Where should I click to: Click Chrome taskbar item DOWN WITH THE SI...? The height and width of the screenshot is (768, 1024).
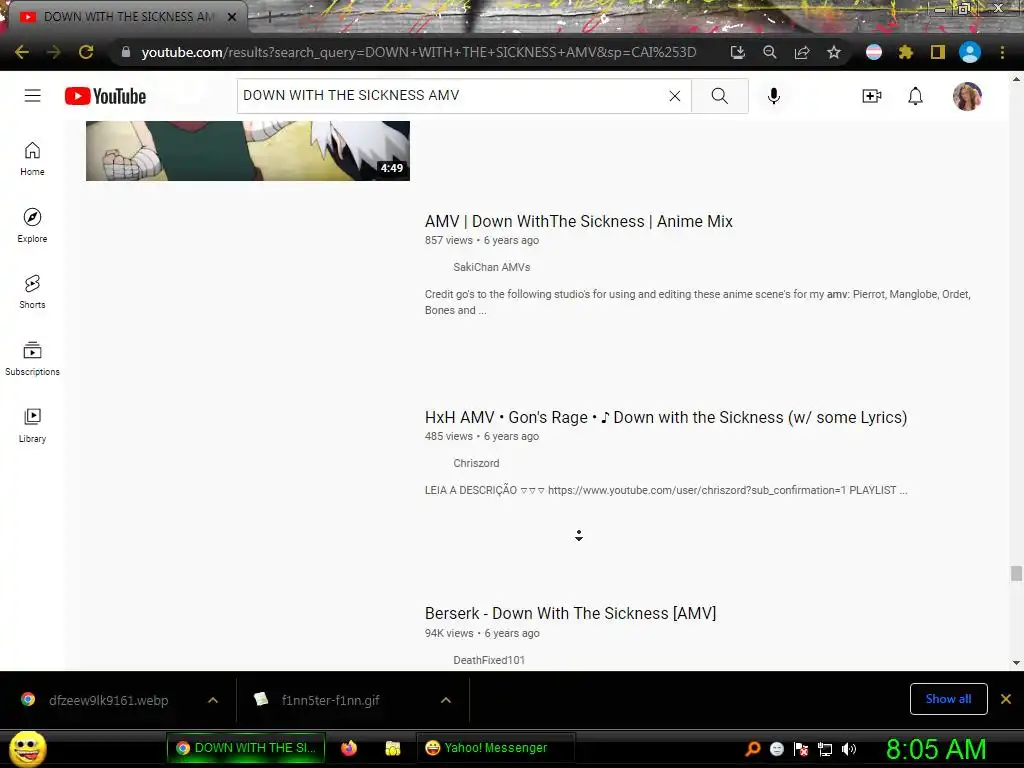pos(246,748)
